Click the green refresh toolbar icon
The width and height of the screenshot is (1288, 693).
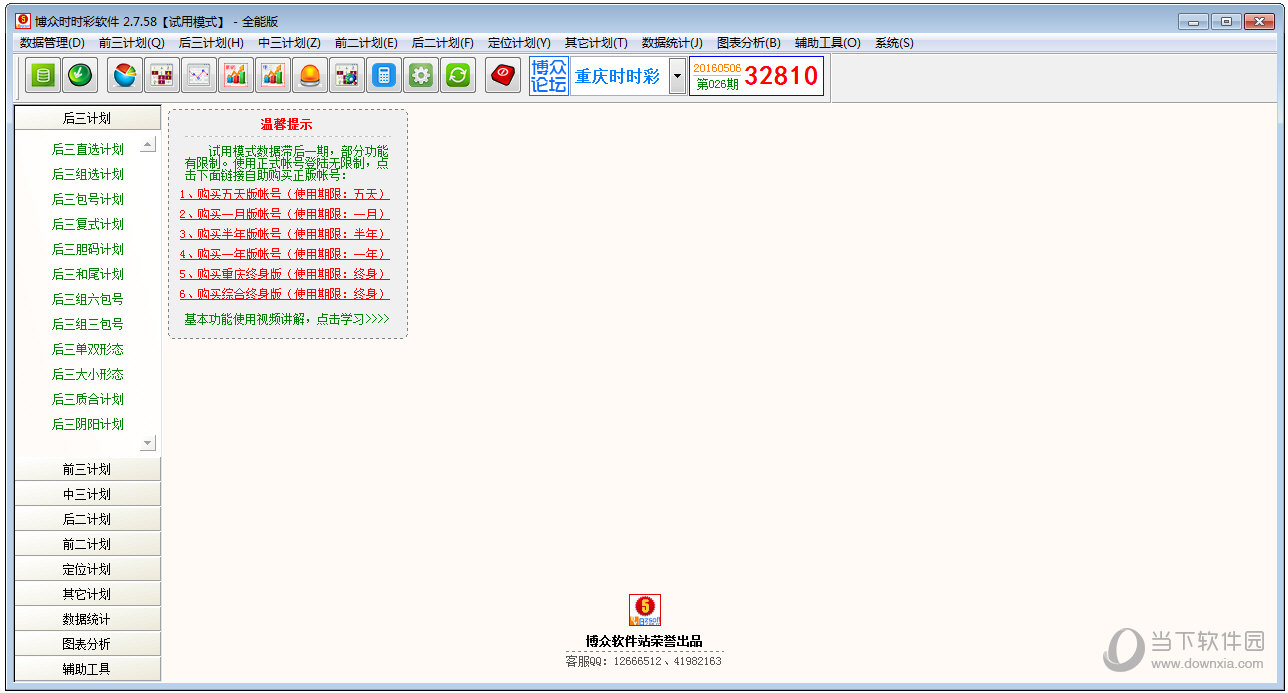click(x=458, y=75)
